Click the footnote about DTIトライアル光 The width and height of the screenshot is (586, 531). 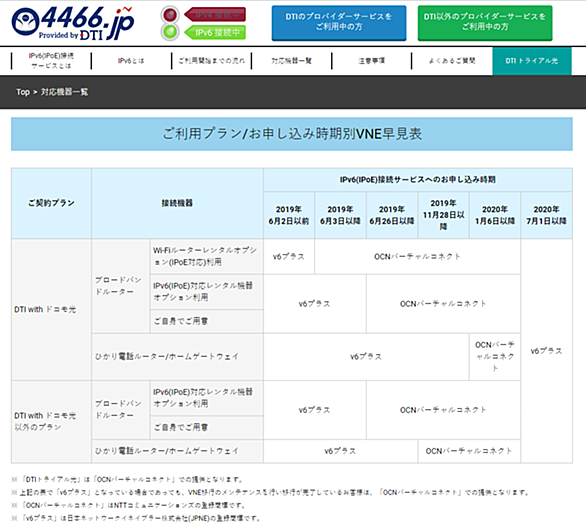click(128, 480)
